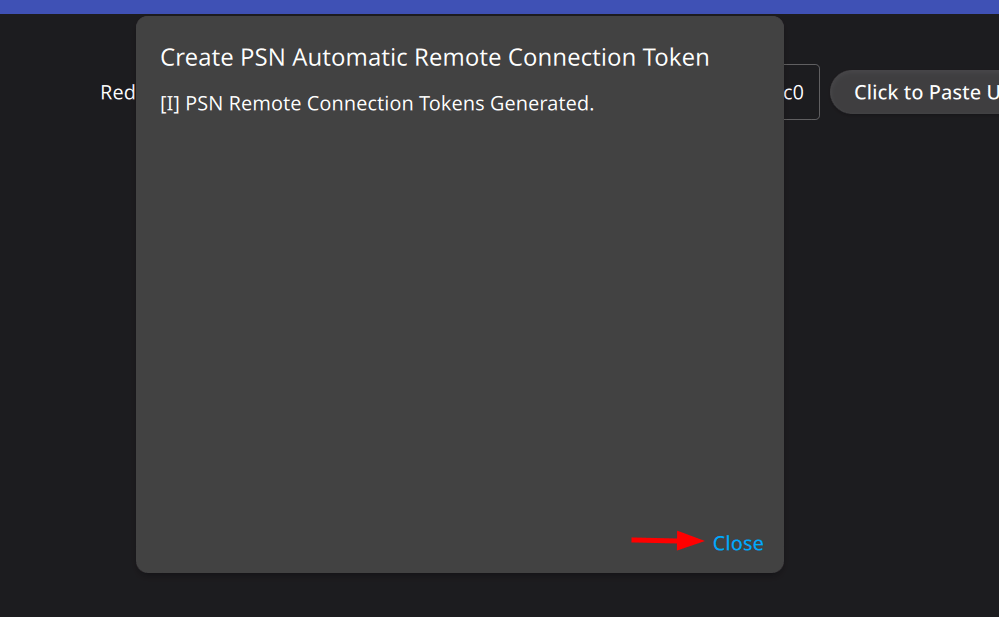This screenshot has height=617, width=999.
Task: Click the word 'Automatic' in dialog heading
Action: (350, 57)
